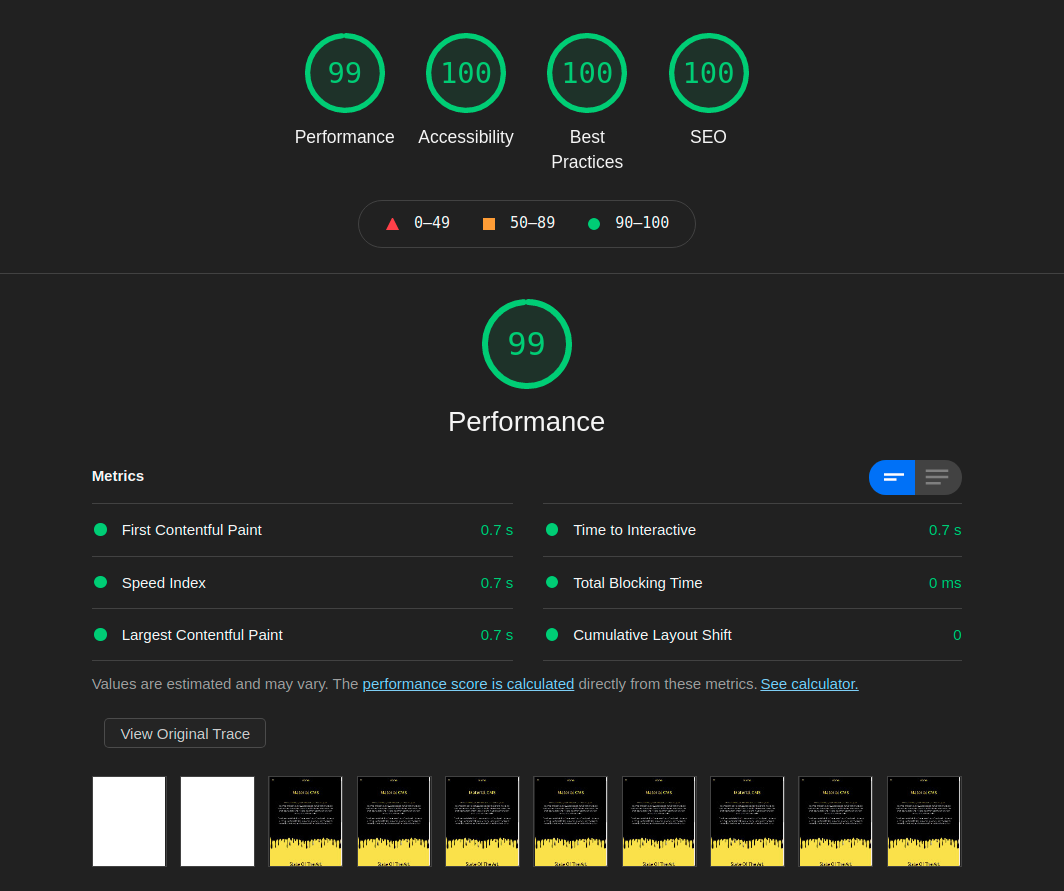The image size is (1064, 891).
Task: Click the large 99 Performance gauge
Action: pos(526,344)
